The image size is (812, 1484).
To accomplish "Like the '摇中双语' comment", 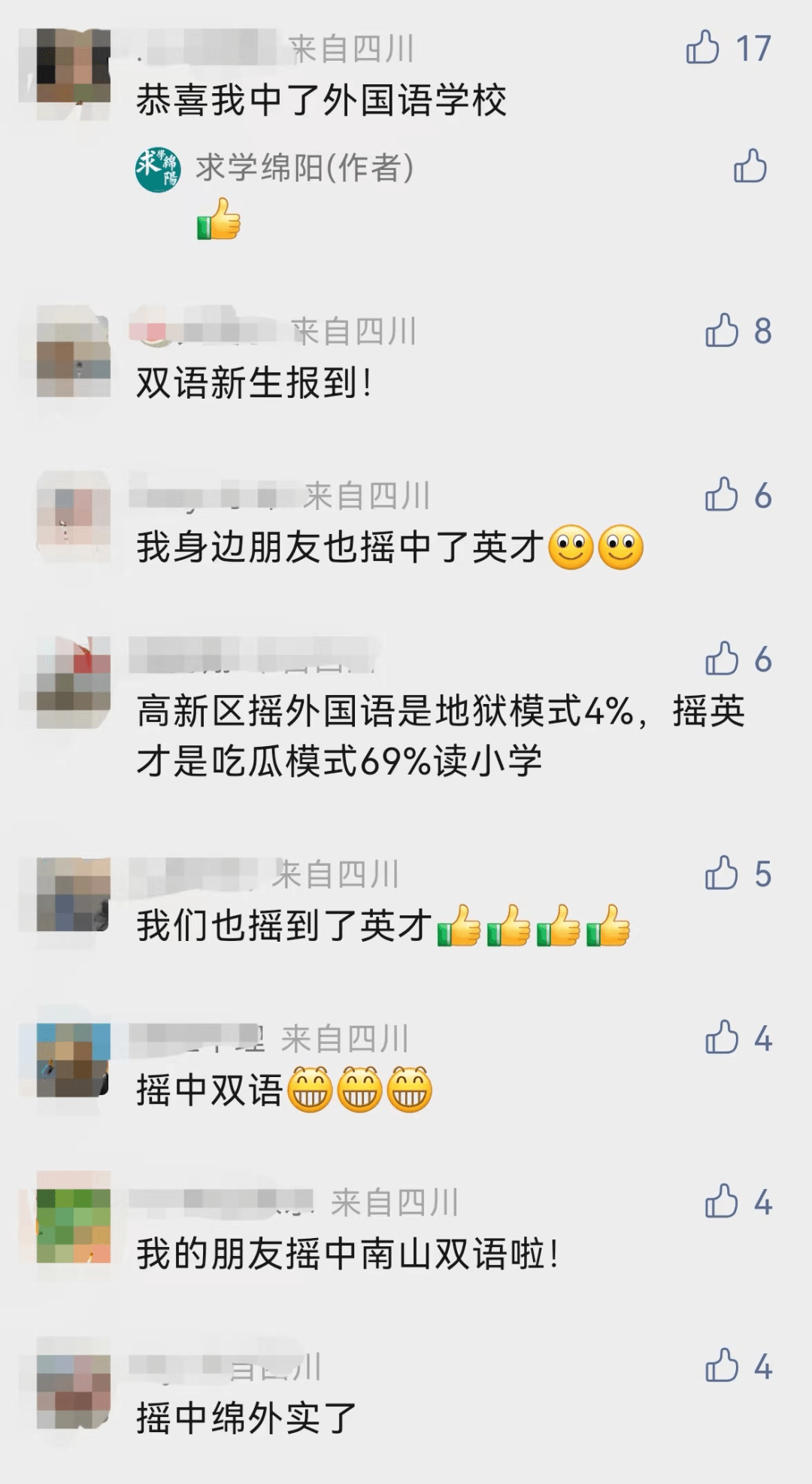I will click(722, 1038).
